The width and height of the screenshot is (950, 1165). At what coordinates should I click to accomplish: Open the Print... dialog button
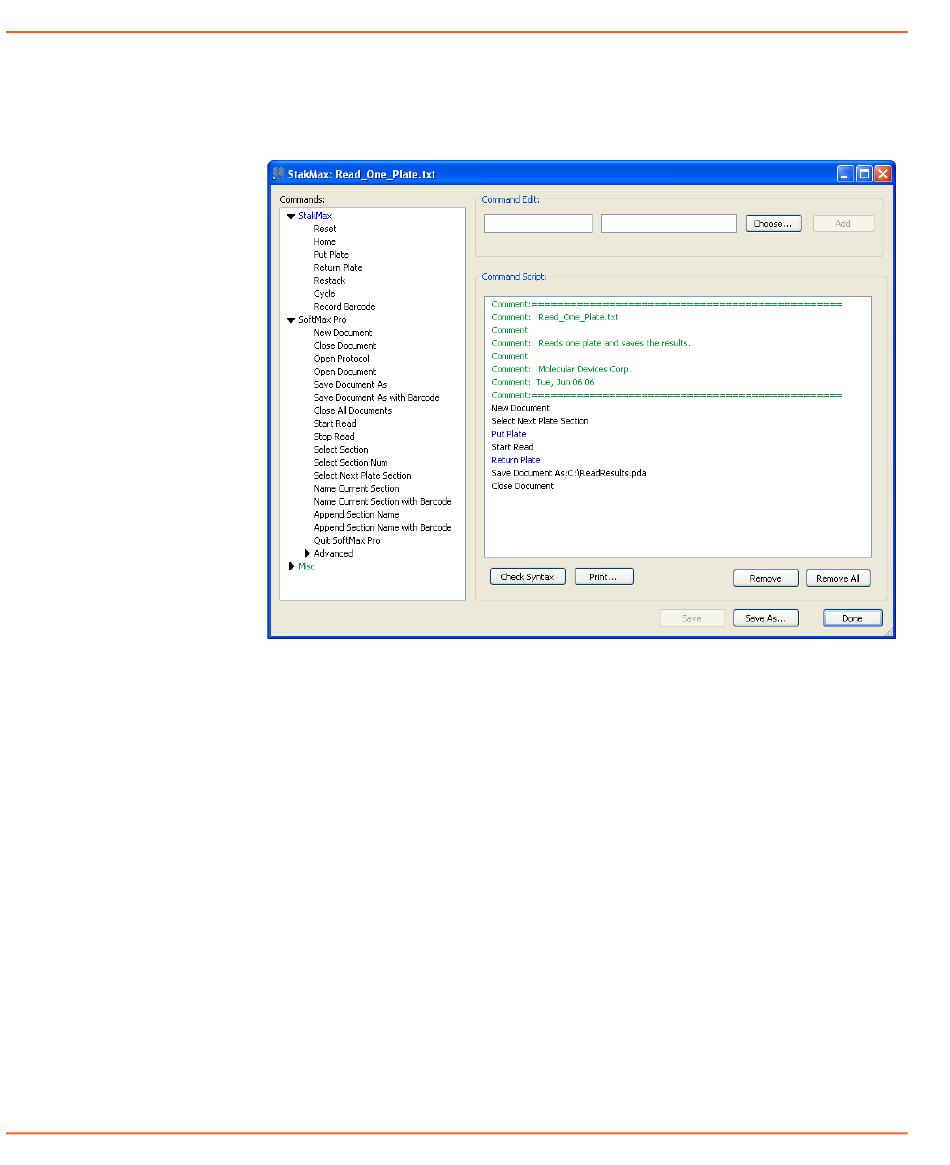pyautogui.click(x=604, y=577)
